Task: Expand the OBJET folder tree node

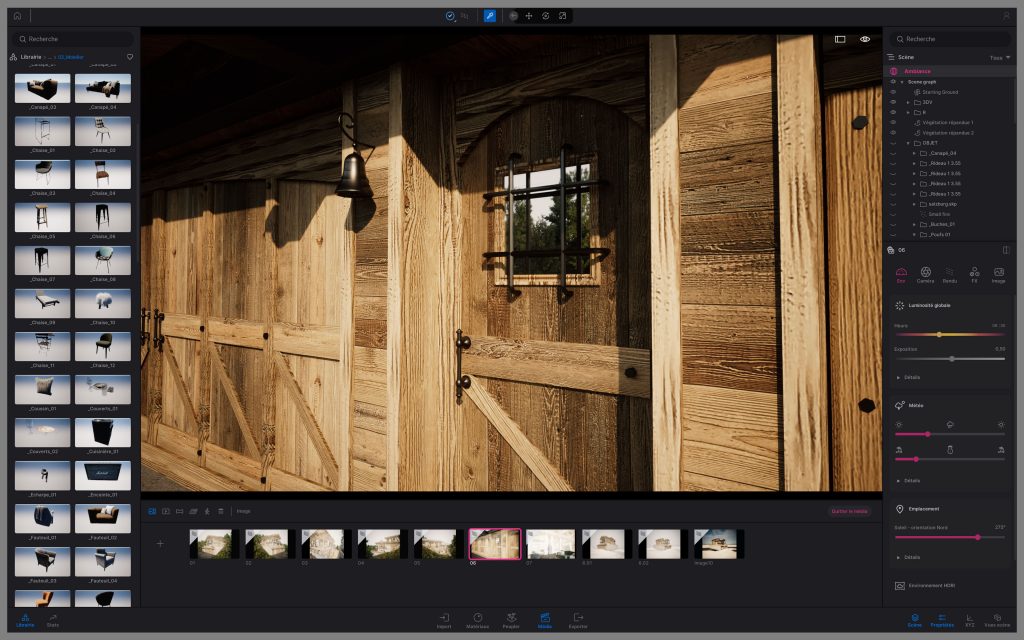Action: click(x=908, y=143)
